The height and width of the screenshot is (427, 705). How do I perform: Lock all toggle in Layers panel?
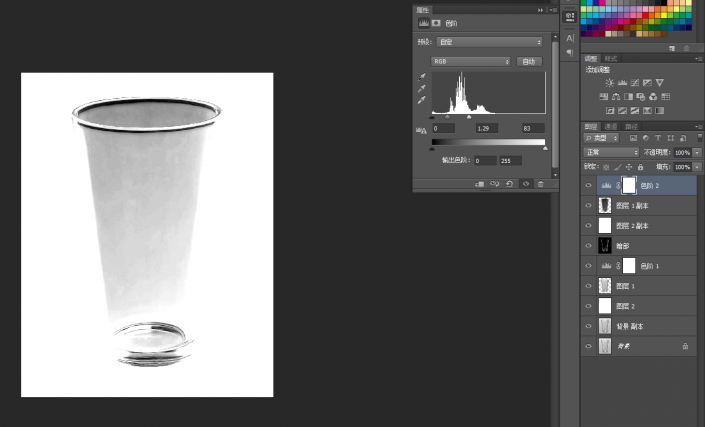click(x=640, y=167)
